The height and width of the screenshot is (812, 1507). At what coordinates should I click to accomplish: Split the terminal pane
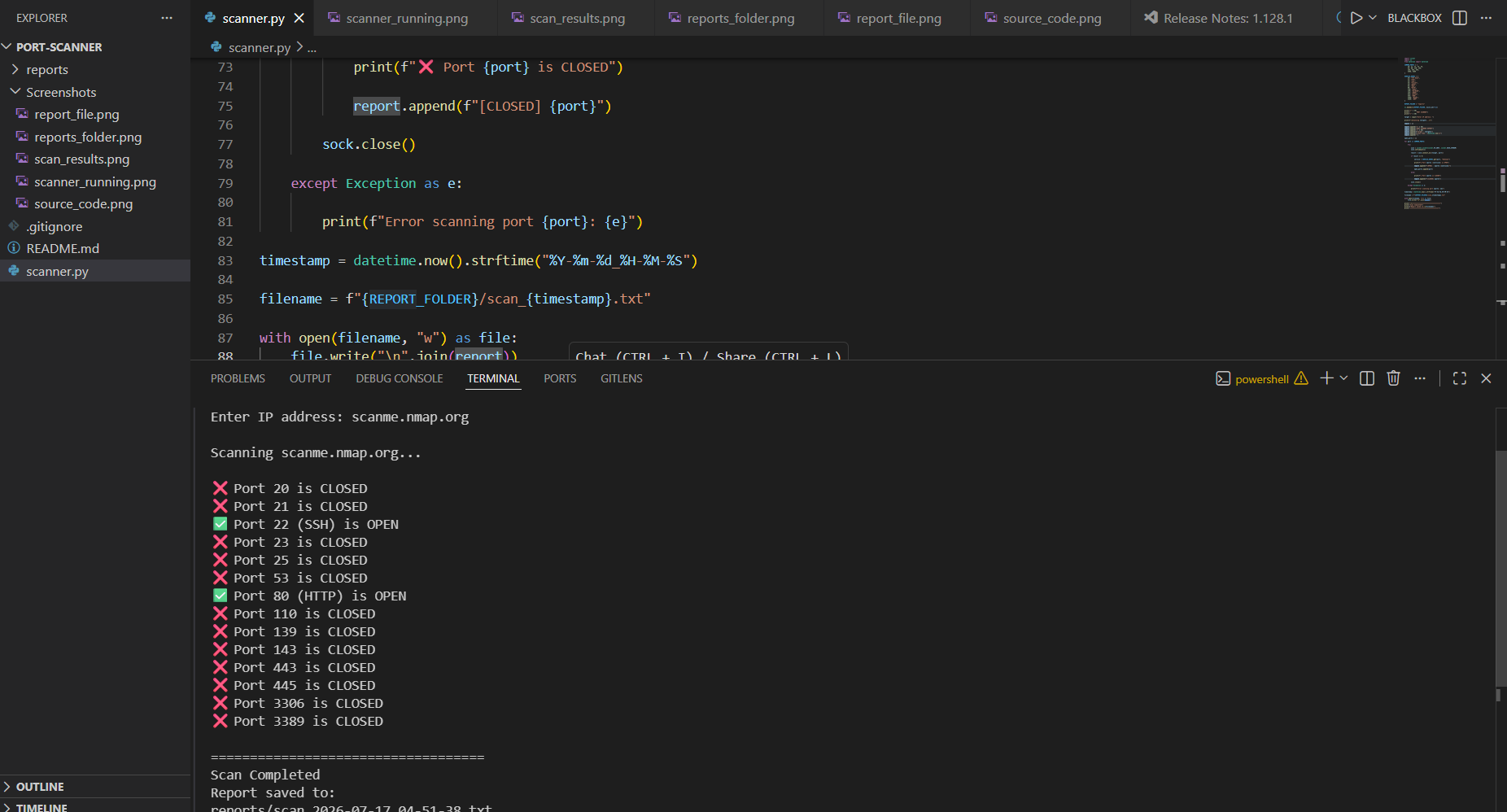(1367, 378)
